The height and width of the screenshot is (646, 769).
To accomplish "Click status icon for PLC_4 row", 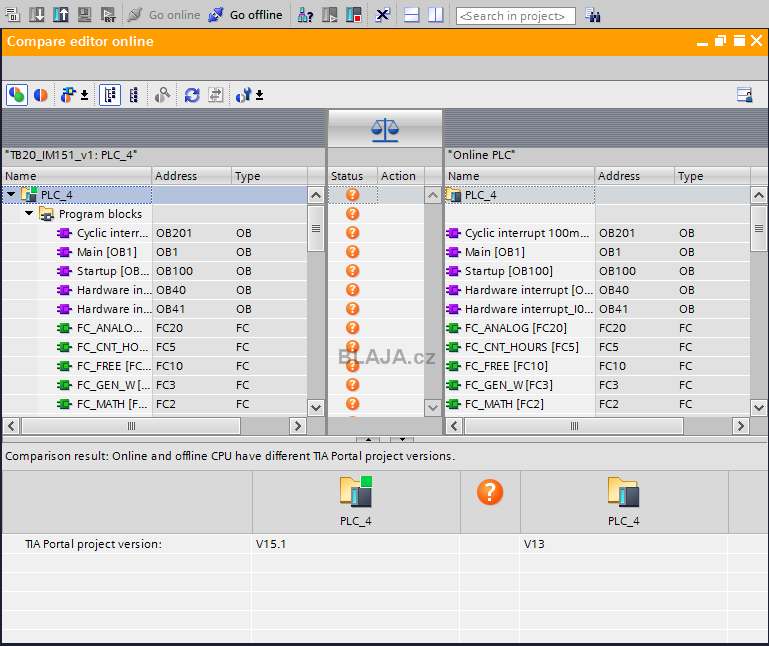I will coord(352,195).
